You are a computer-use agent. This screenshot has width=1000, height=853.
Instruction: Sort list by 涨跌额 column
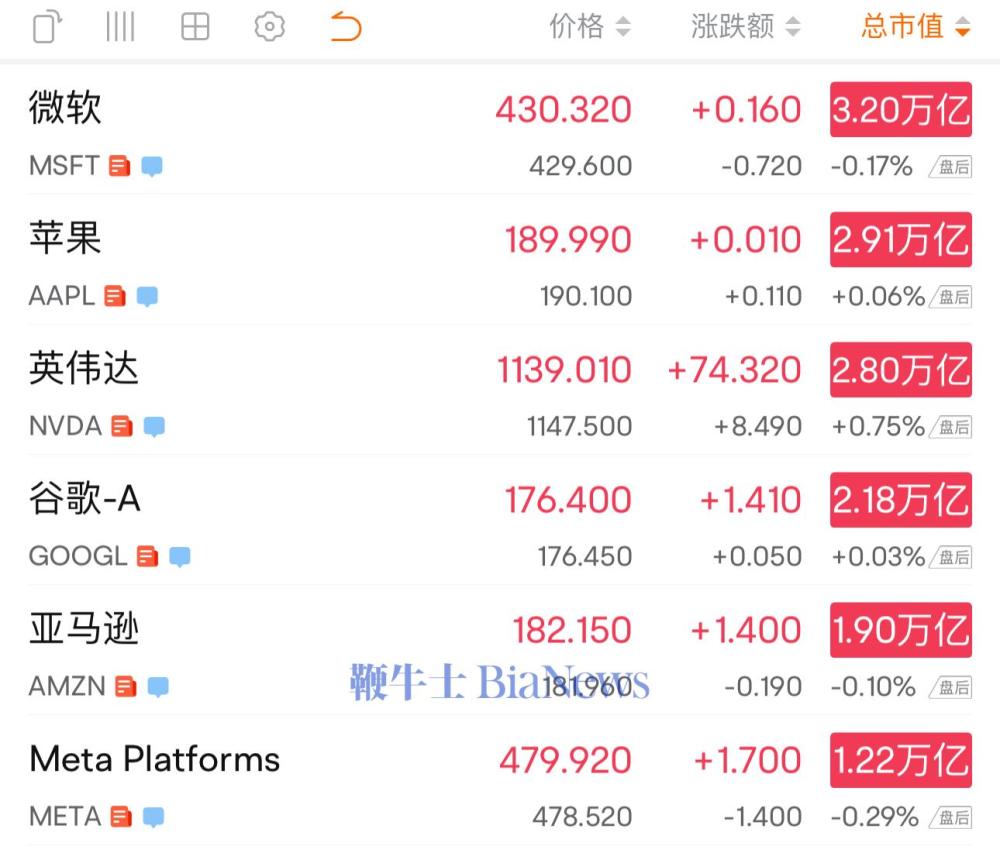(746, 27)
